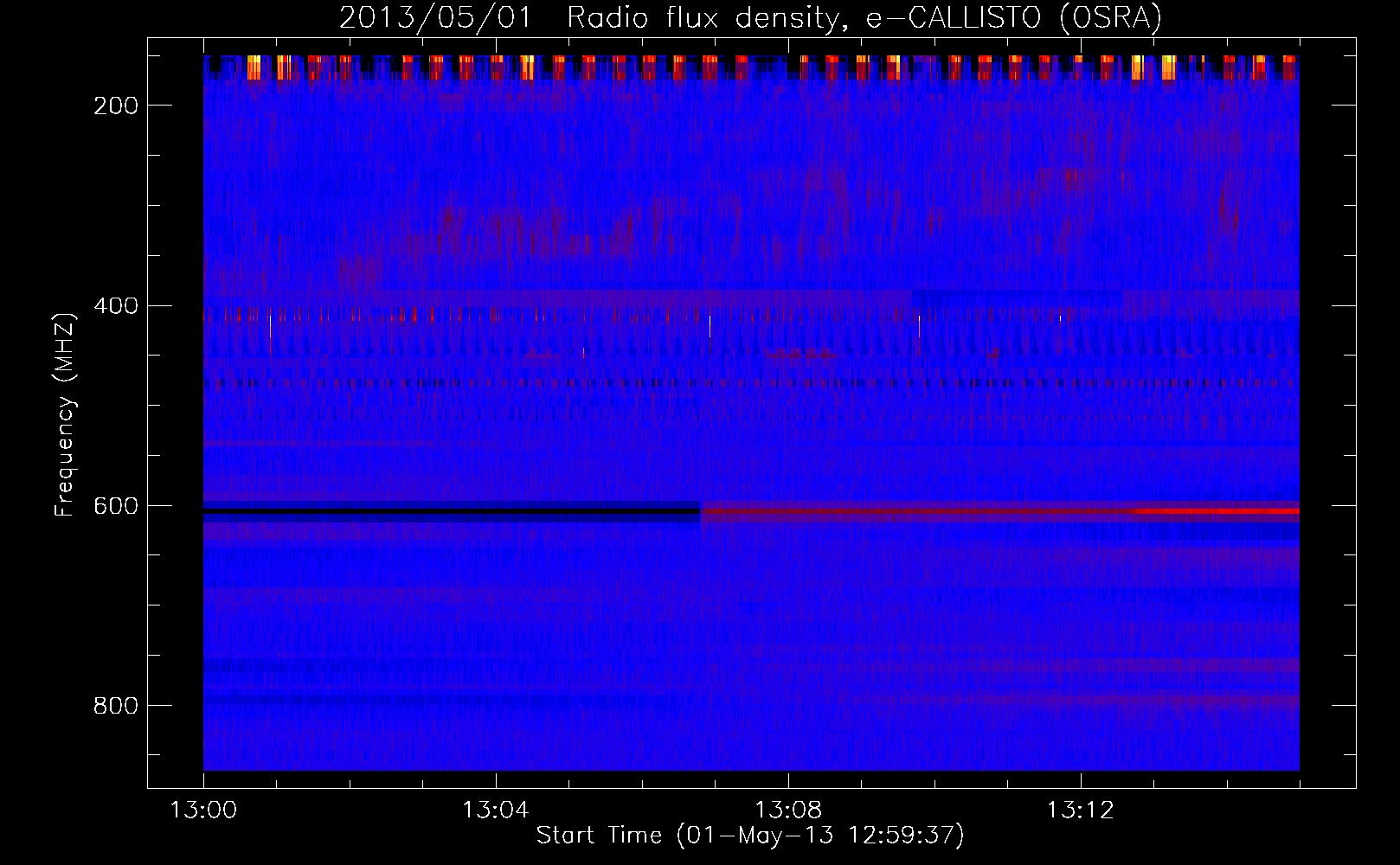Click the "Start Time (01-May-13 12:59:37)" label
Screen dimensions: 1400x865
(750, 836)
